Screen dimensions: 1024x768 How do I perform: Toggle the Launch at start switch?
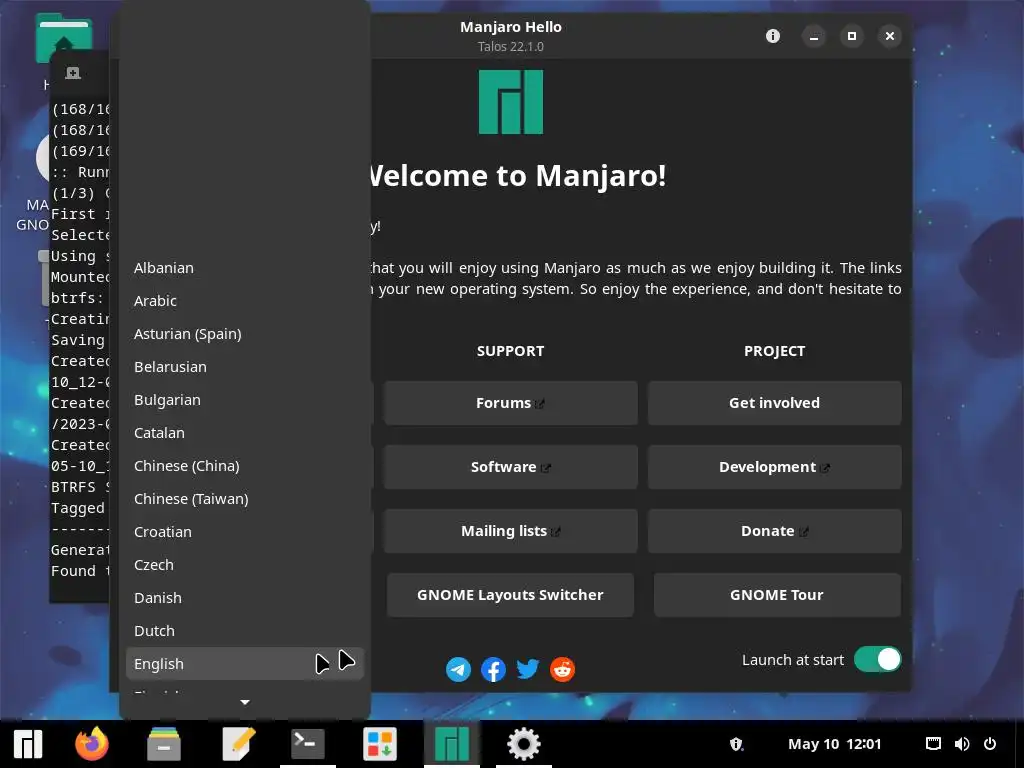tap(877, 660)
